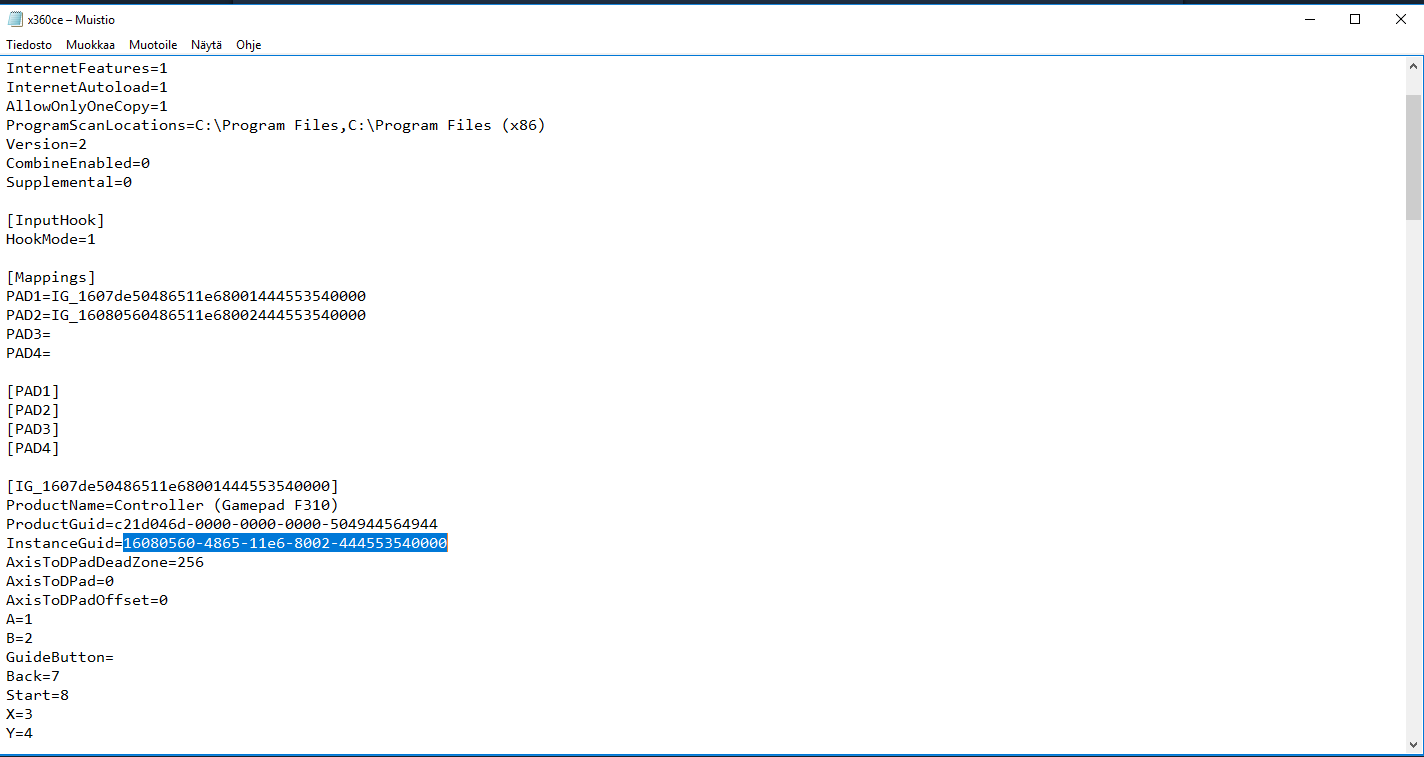
Task: Click the "[PAD4]" section header
Action: pyautogui.click(x=33, y=448)
